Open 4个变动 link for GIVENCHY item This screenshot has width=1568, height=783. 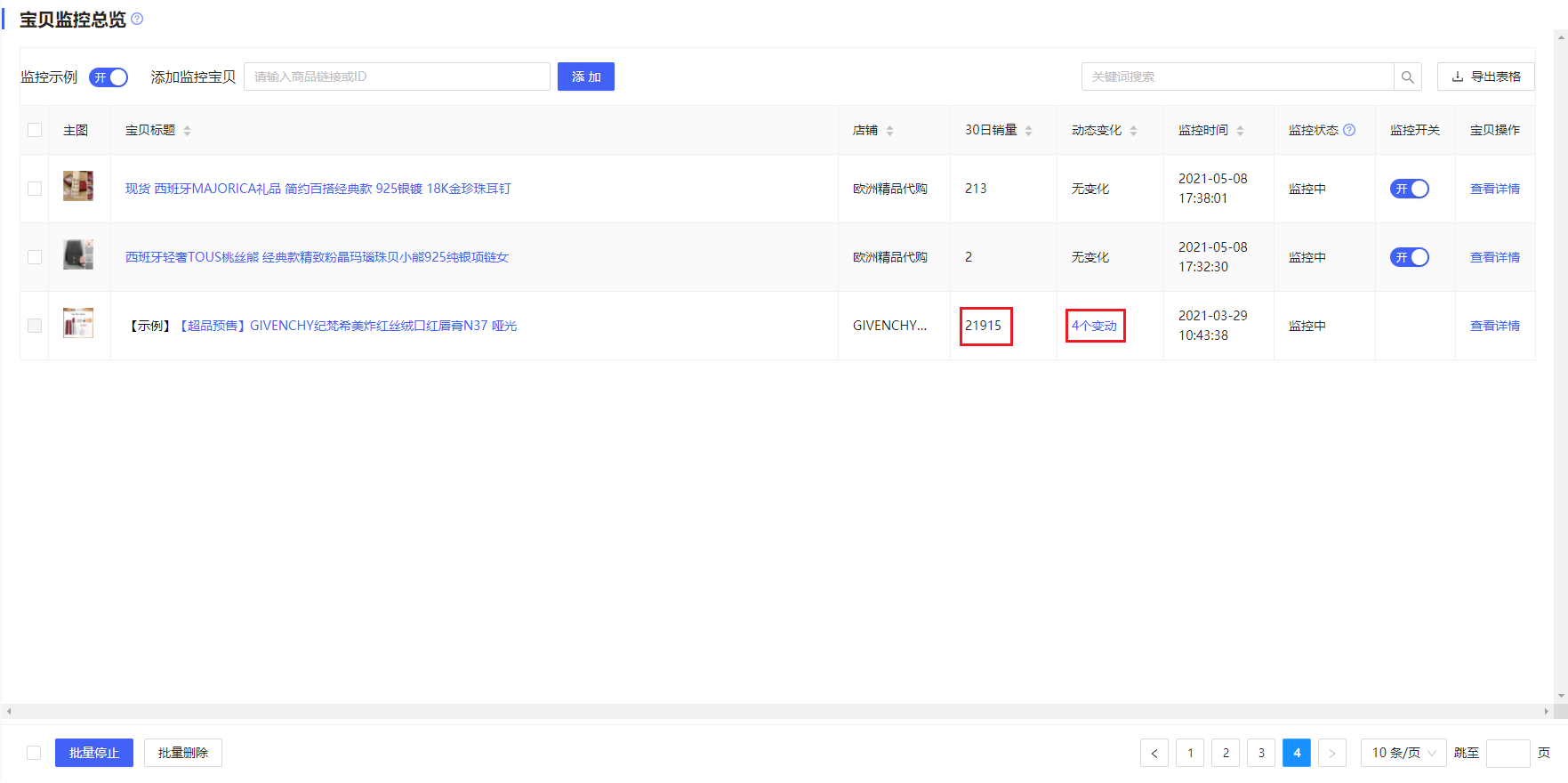click(x=1094, y=326)
